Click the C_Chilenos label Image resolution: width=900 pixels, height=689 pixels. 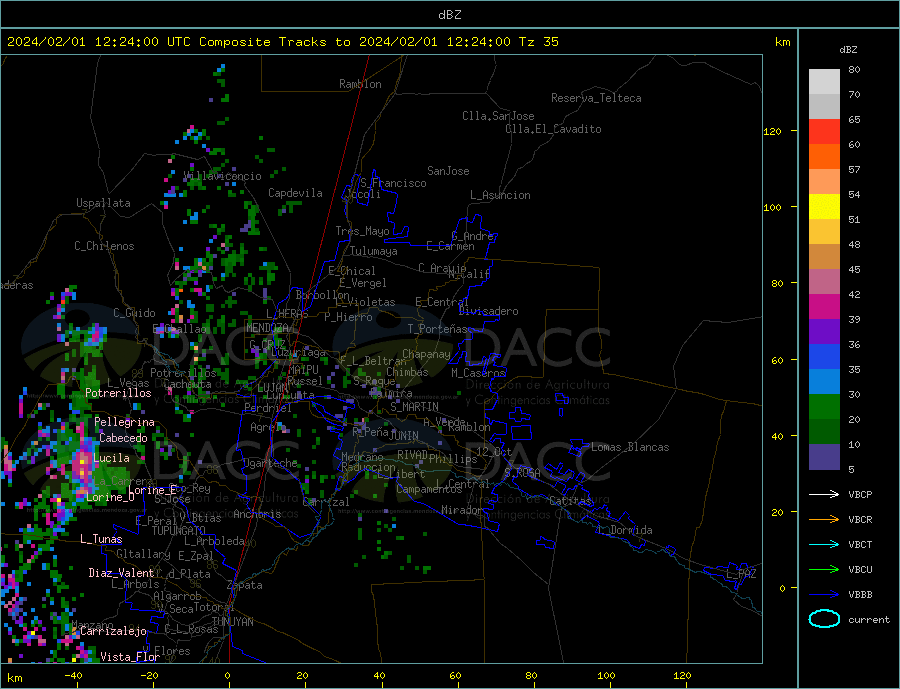point(104,246)
